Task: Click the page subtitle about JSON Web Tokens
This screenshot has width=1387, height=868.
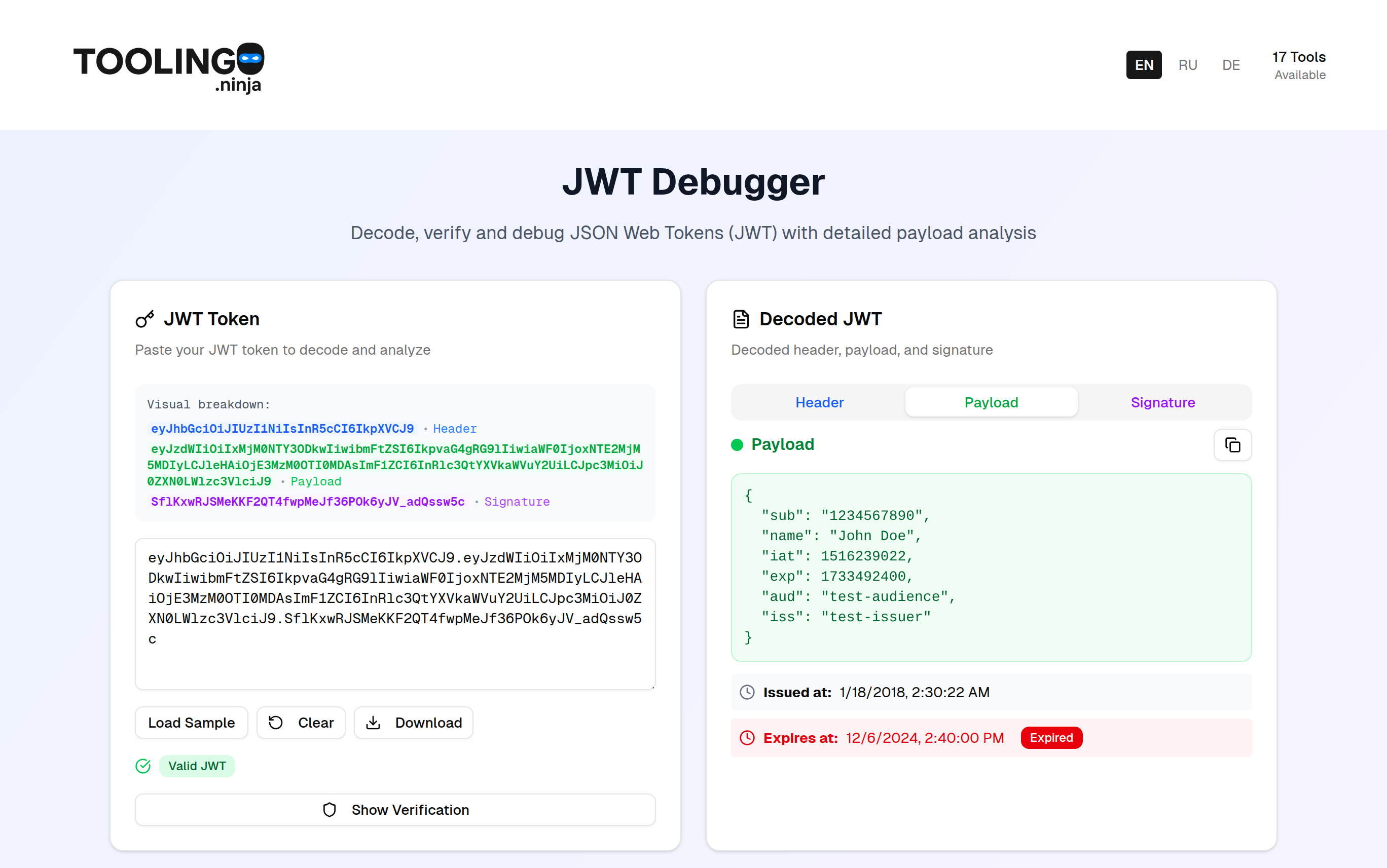Action: click(693, 233)
